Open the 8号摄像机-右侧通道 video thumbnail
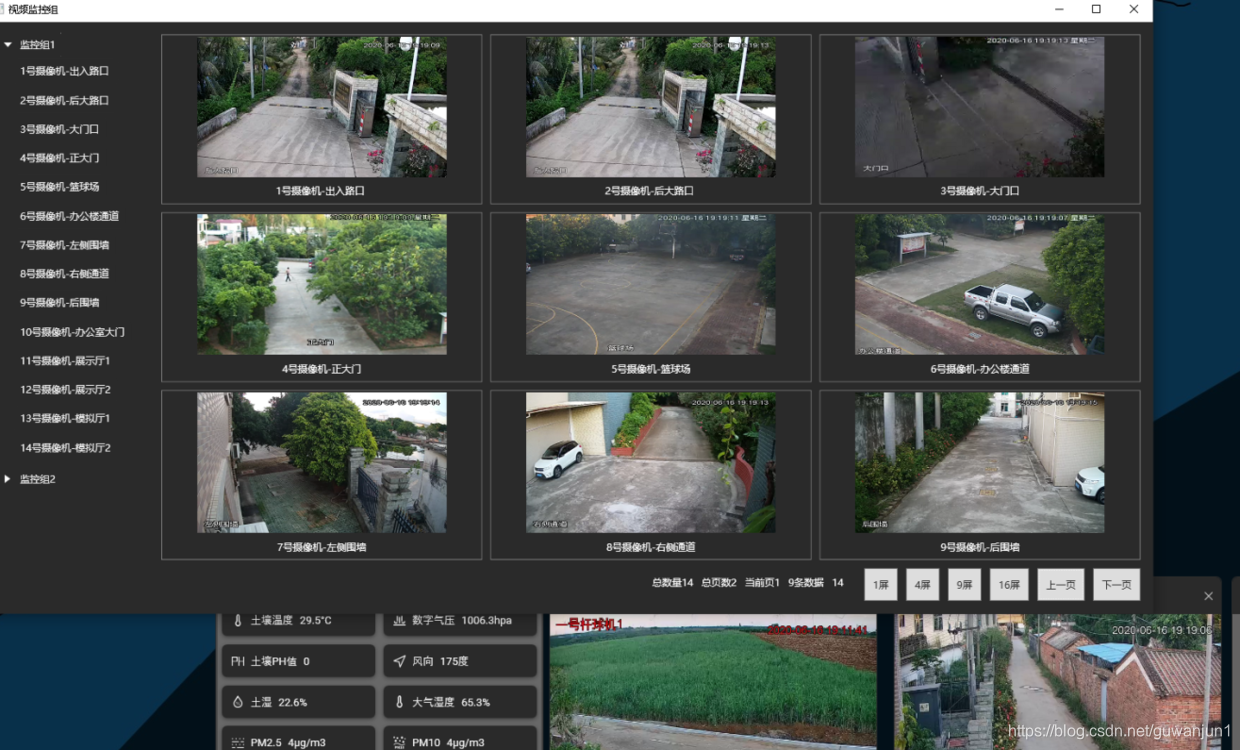The width and height of the screenshot is (1240, 750). (650, 462)
